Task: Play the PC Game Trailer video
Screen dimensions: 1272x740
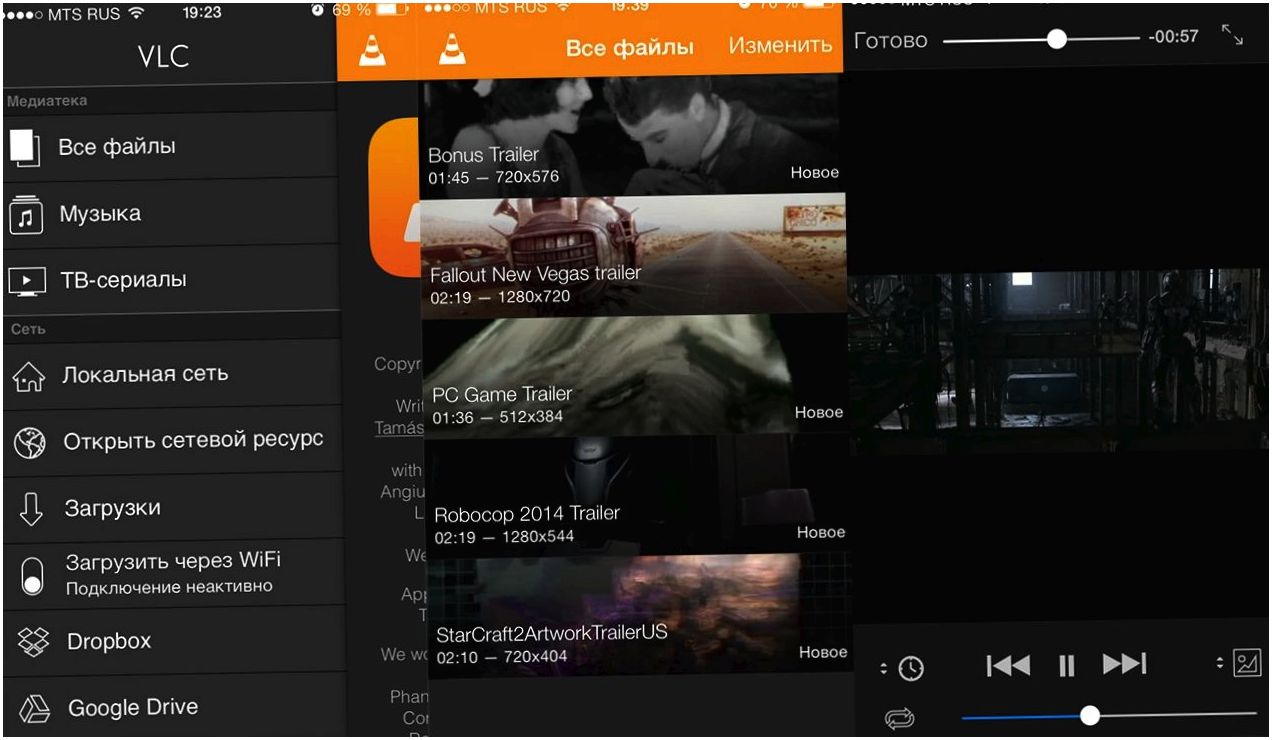Action: [x=635, y=375]
